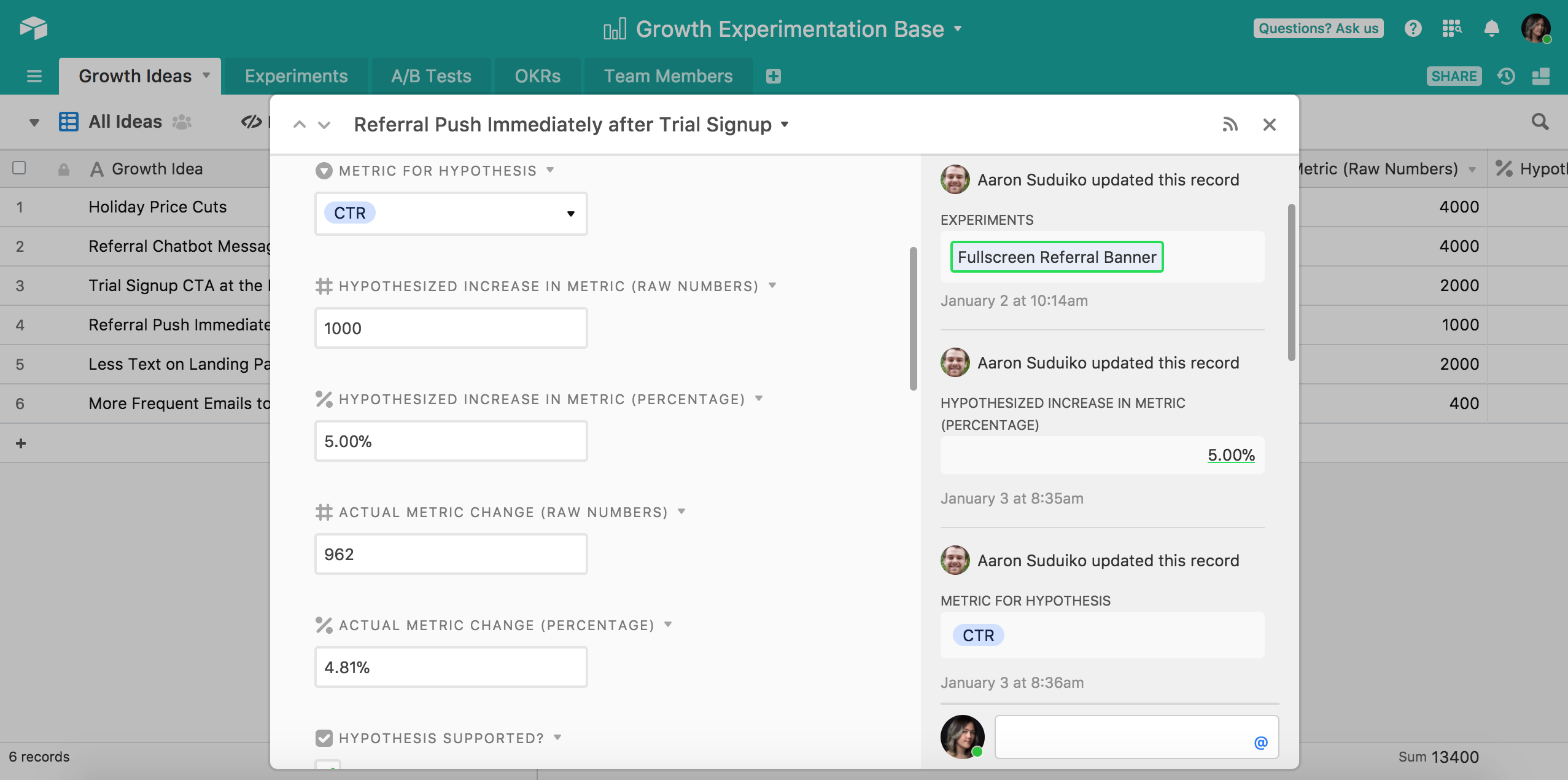Open the apps grid search icon

coord(1452,28)
